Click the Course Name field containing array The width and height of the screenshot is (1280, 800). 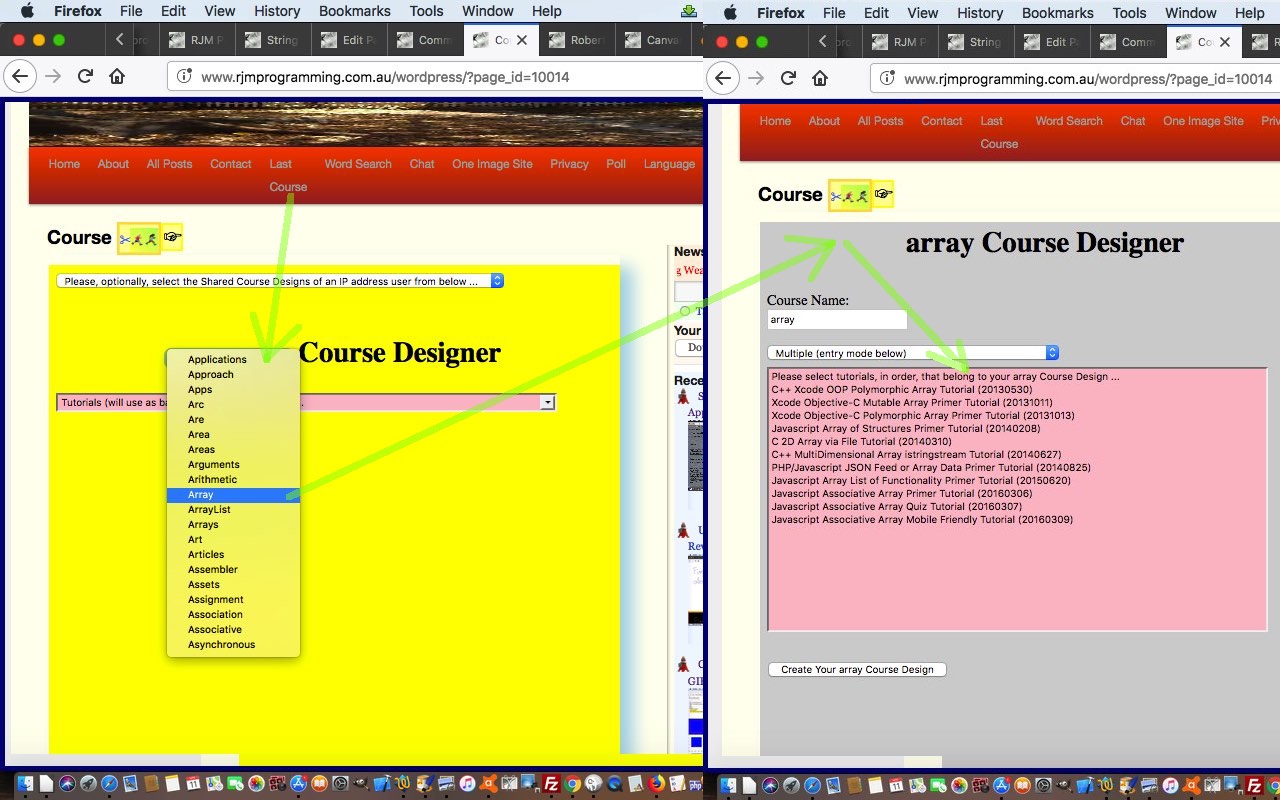coord(837,320)
